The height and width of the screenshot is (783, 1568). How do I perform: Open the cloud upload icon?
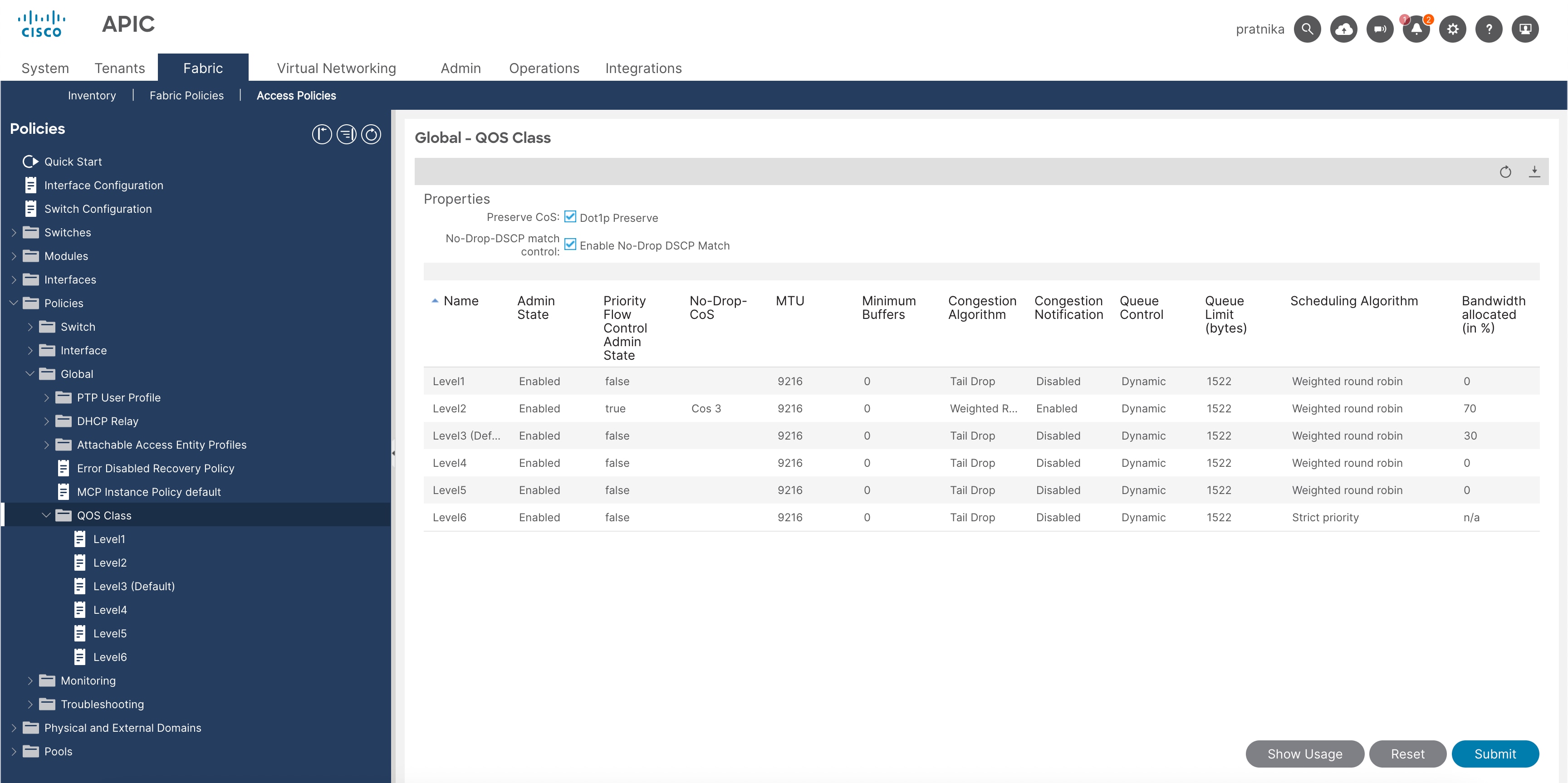pyautogui.click(x=1343, y=29)
